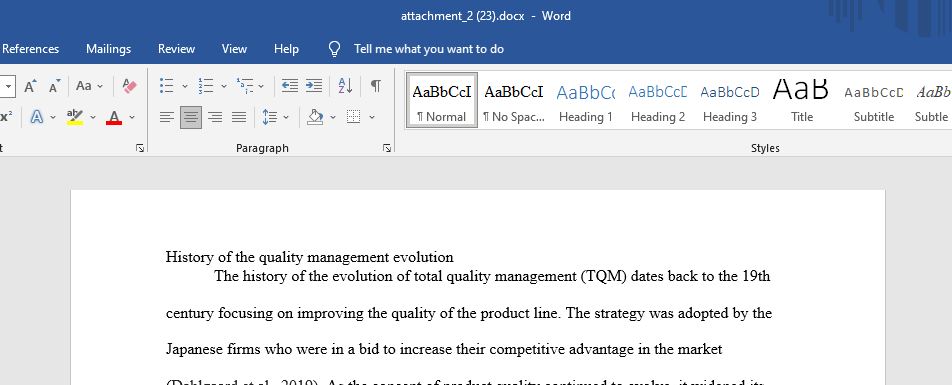Viewport: 952px width, 385px height.
Task: Apply the Normal style
Action: pyautogui.click(x=442, y=101)
